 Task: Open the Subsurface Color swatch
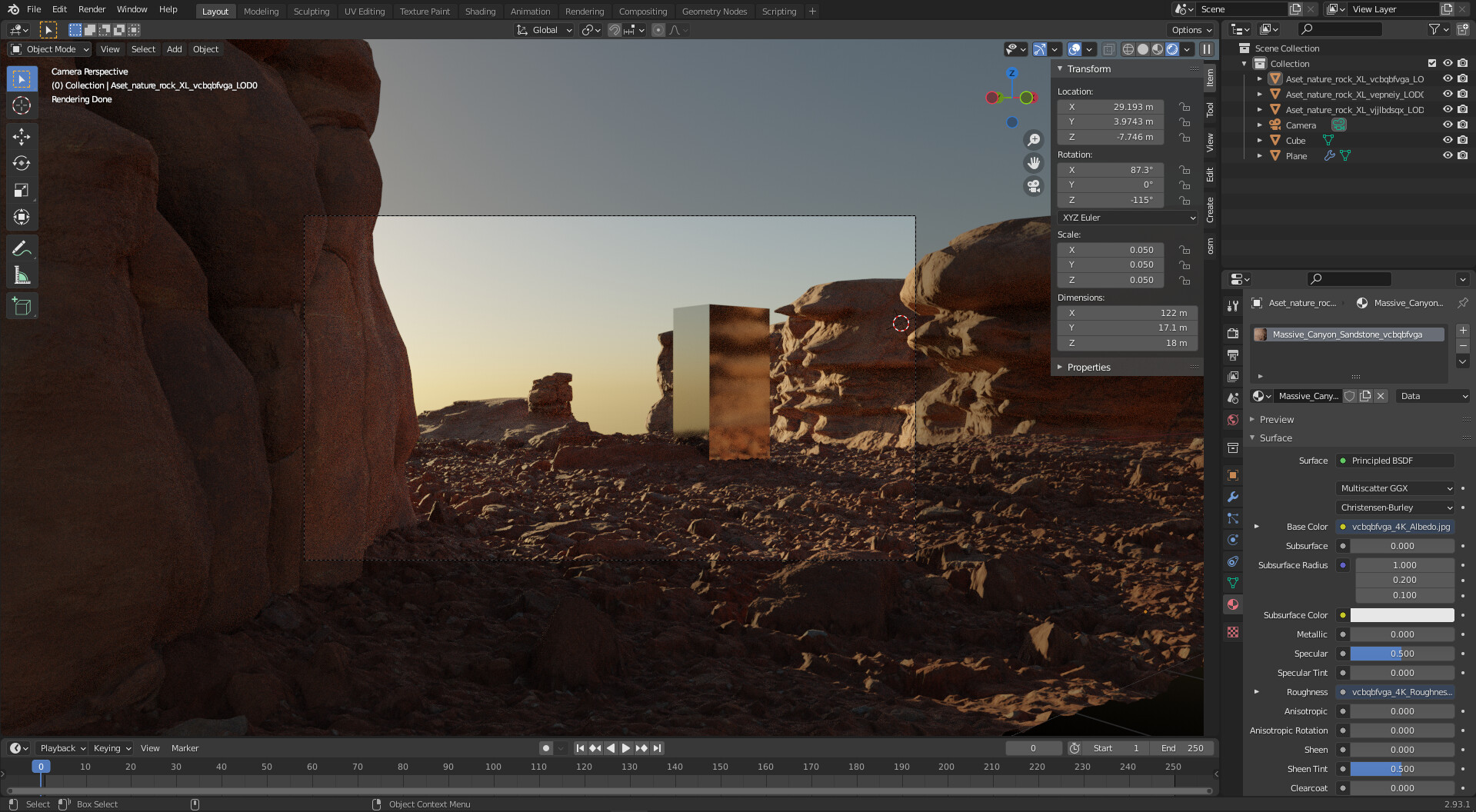tap(1401, 615)
